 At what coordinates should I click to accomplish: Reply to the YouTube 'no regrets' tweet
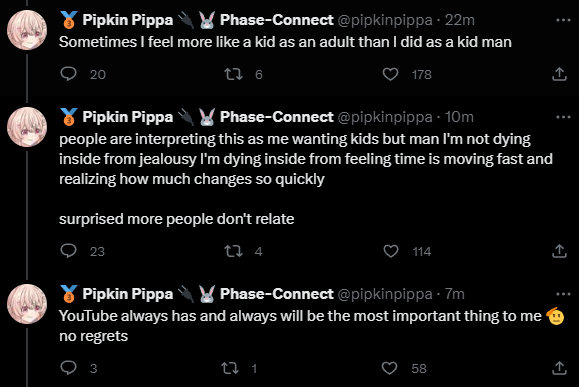(x=69, y=368)
